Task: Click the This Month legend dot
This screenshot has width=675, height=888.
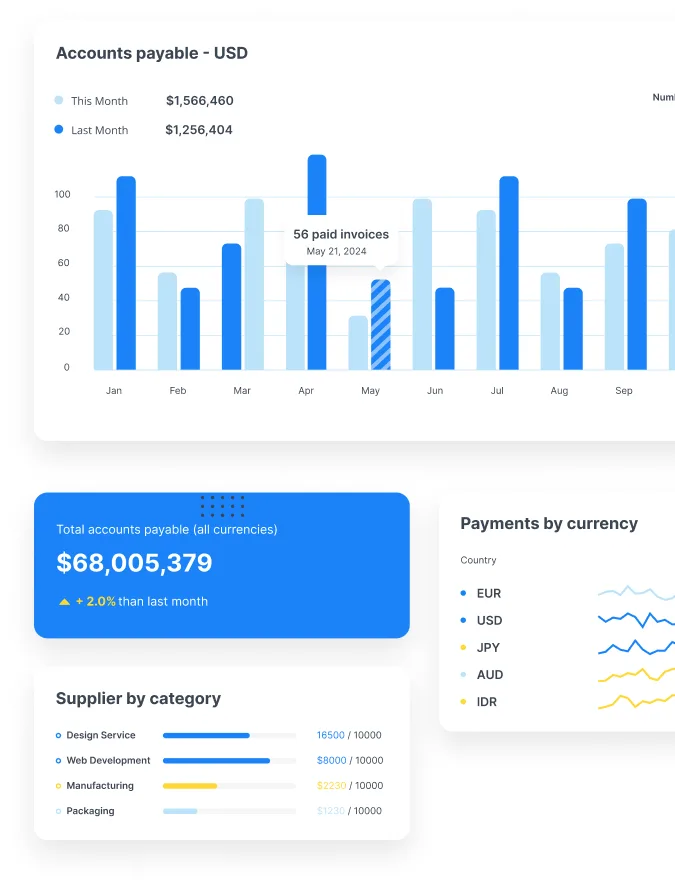Action: pyautogui.click(x=58, y=100)
